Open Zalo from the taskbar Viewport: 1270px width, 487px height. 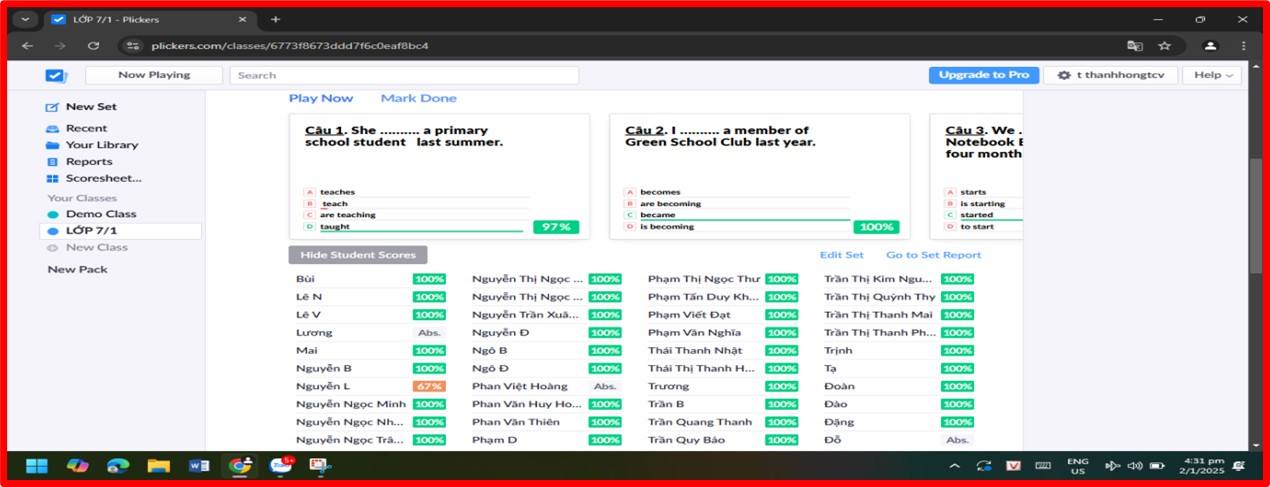click(280, 466)
